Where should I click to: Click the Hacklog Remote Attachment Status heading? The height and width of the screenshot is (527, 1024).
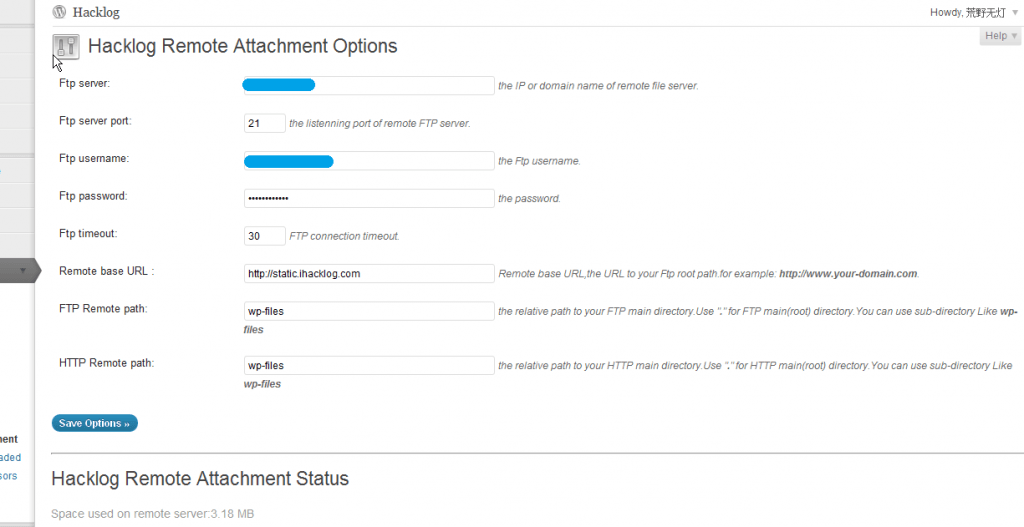tap(200, 479)
